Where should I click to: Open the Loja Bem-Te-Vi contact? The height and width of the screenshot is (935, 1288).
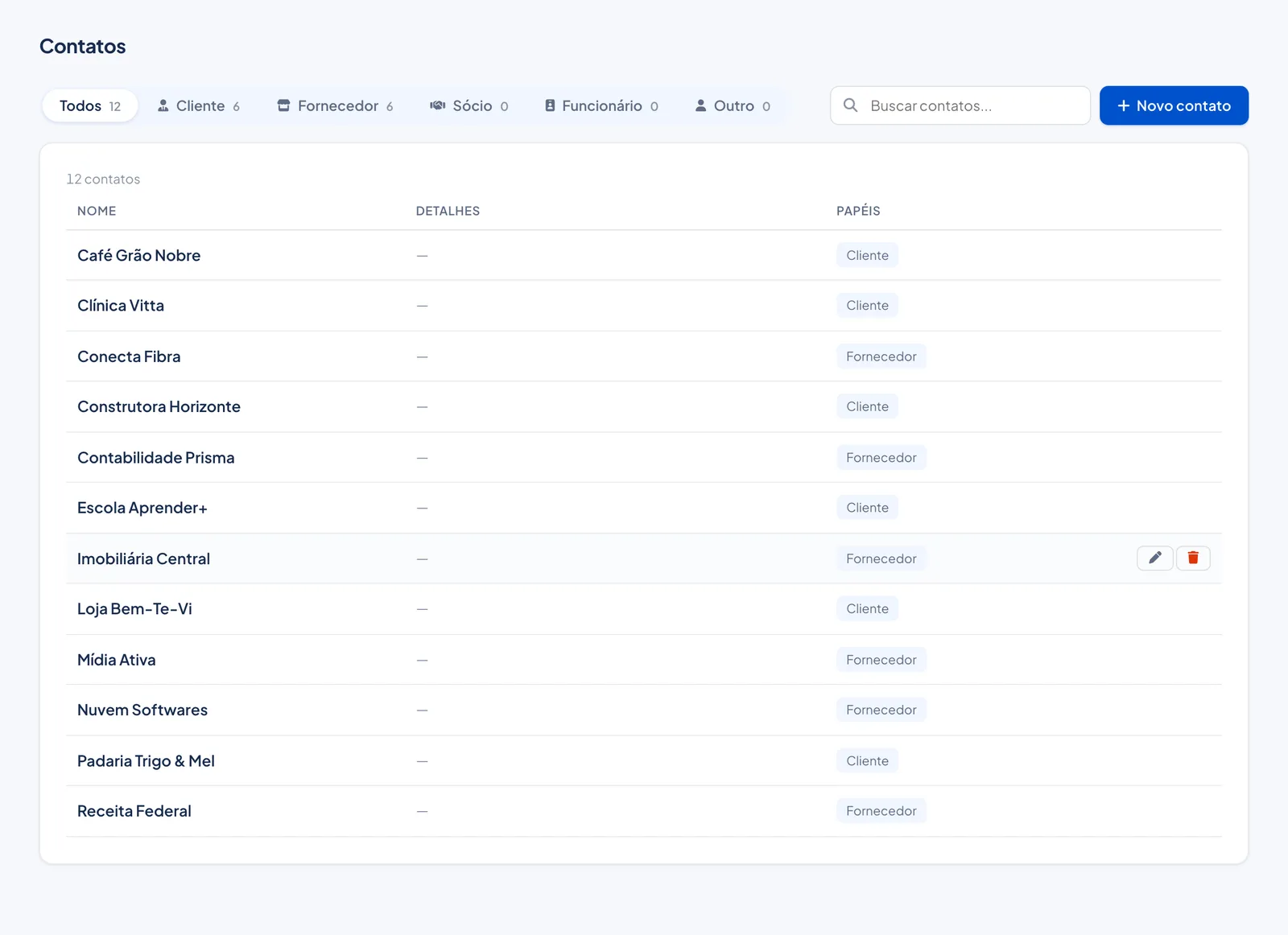[134, 609]
